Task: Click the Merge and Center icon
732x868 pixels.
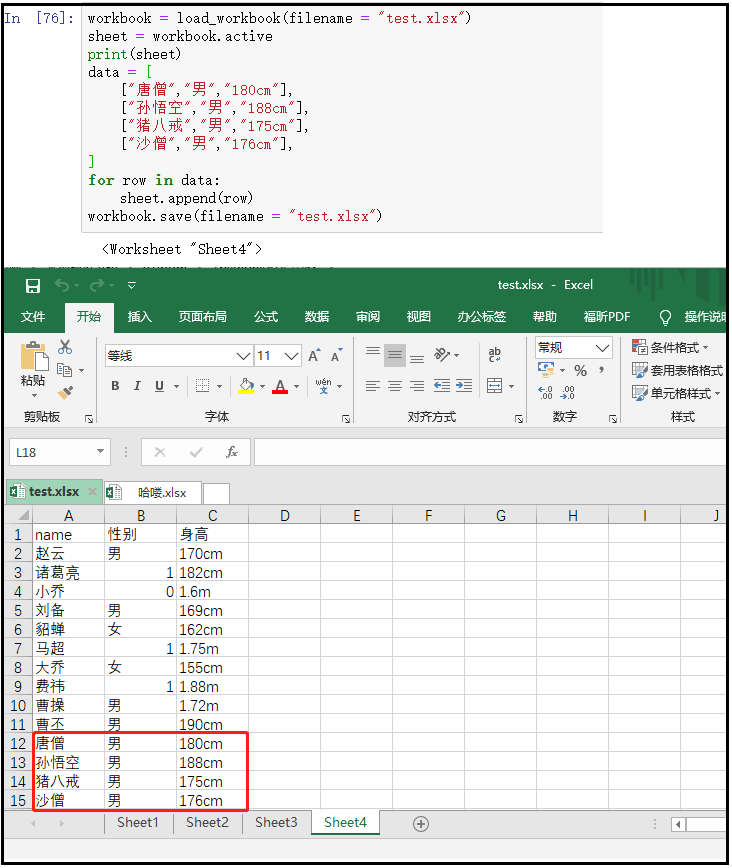Action: point(494,386)
